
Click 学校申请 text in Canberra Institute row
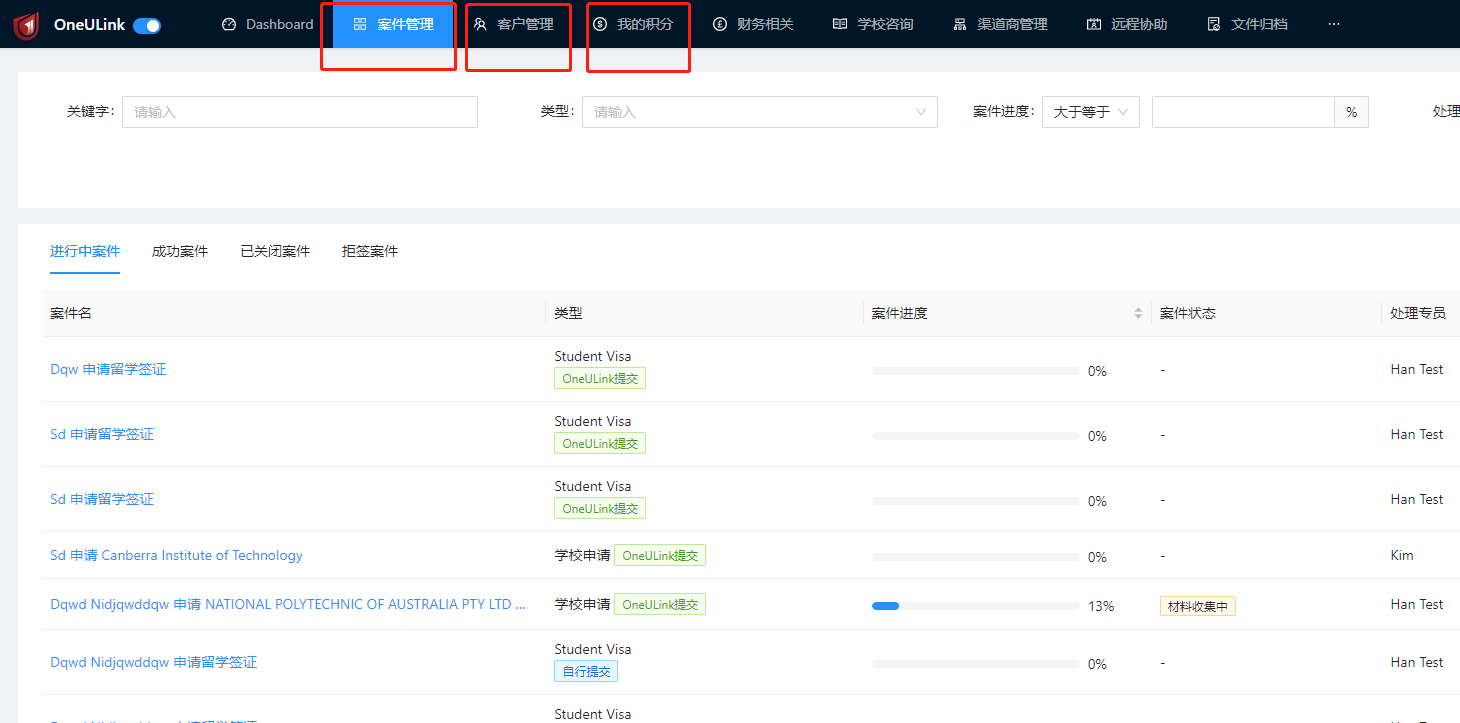click(583, 555)
